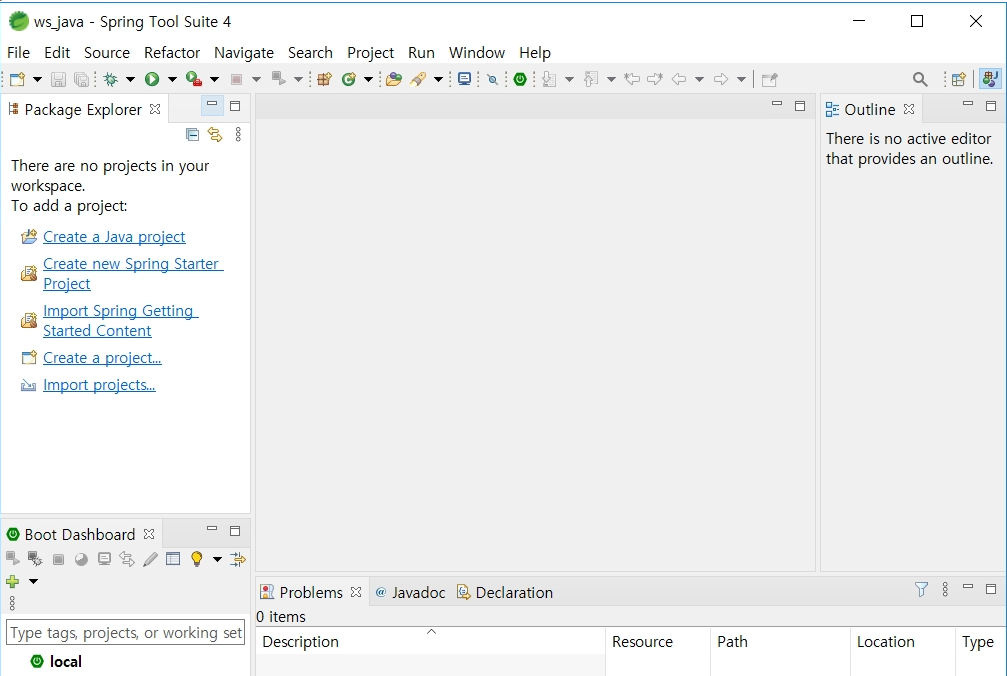This screenshot has height=676, width=1007.
Task: Click the Open Console monitor icon
Action: coord(464,79)
